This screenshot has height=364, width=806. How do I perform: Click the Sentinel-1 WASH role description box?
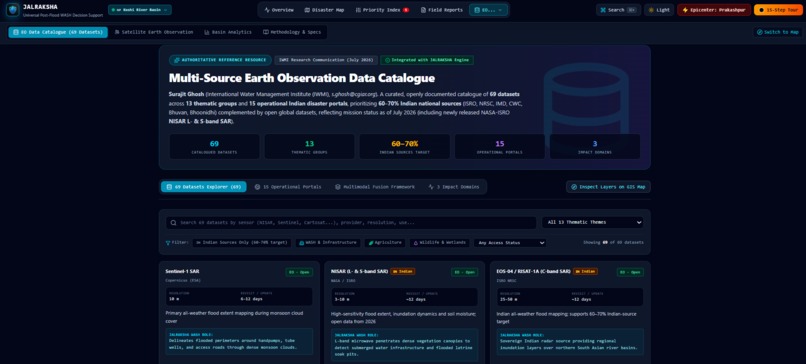(239, 341)
